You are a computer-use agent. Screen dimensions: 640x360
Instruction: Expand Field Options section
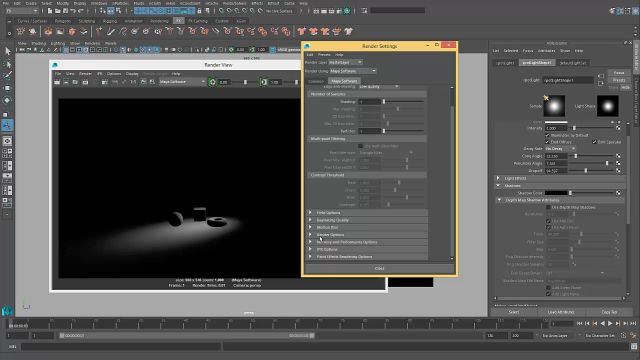click(367, 213)
